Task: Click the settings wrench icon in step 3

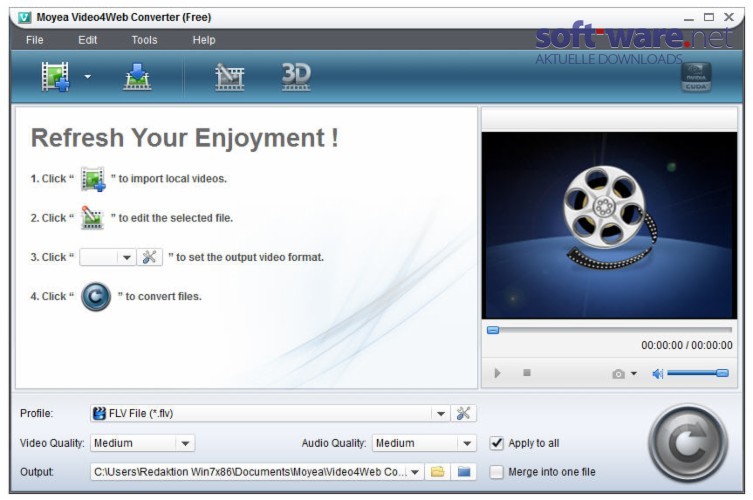Action: (149, 257)
